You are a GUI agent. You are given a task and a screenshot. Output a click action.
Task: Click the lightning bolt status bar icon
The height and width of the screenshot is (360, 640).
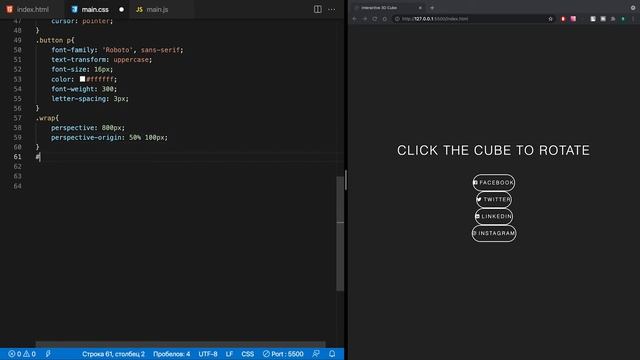point(48,354)
